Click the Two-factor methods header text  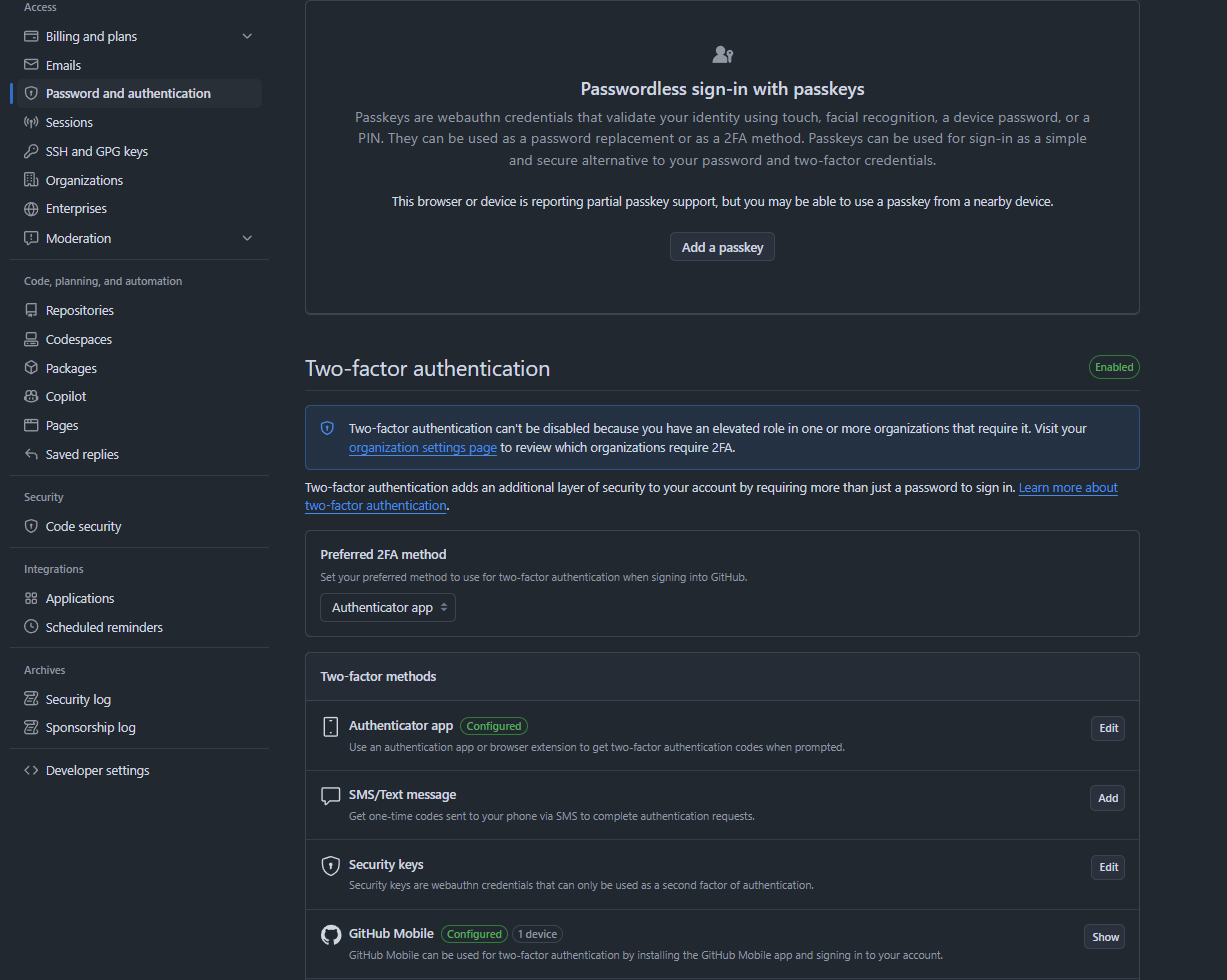click(x=378, y=677)
